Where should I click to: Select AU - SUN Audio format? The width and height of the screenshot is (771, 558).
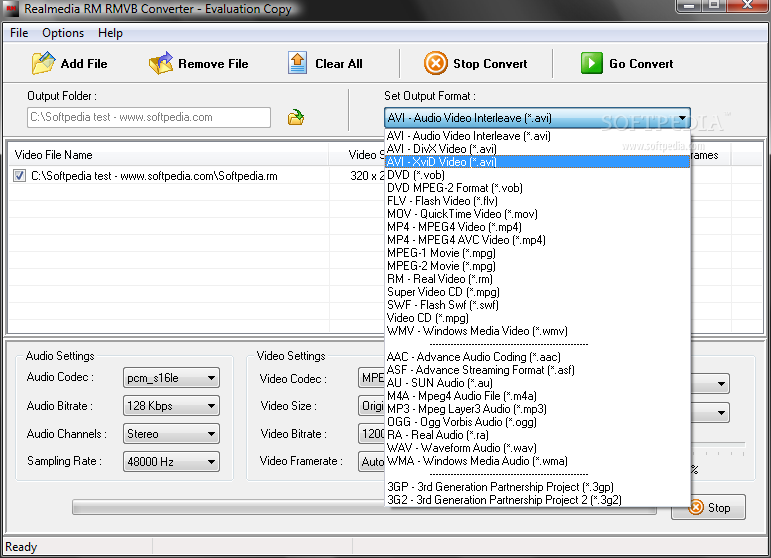click(537, 383)
